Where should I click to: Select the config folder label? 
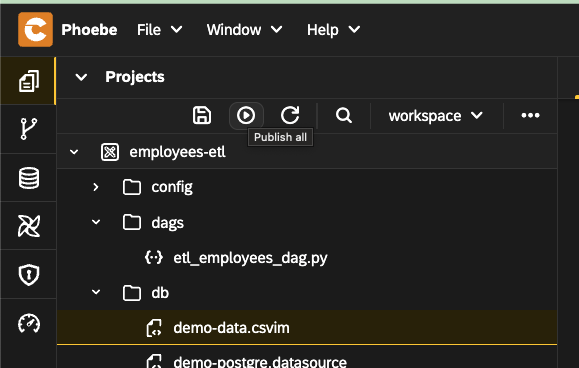click(x=172, y=187)
